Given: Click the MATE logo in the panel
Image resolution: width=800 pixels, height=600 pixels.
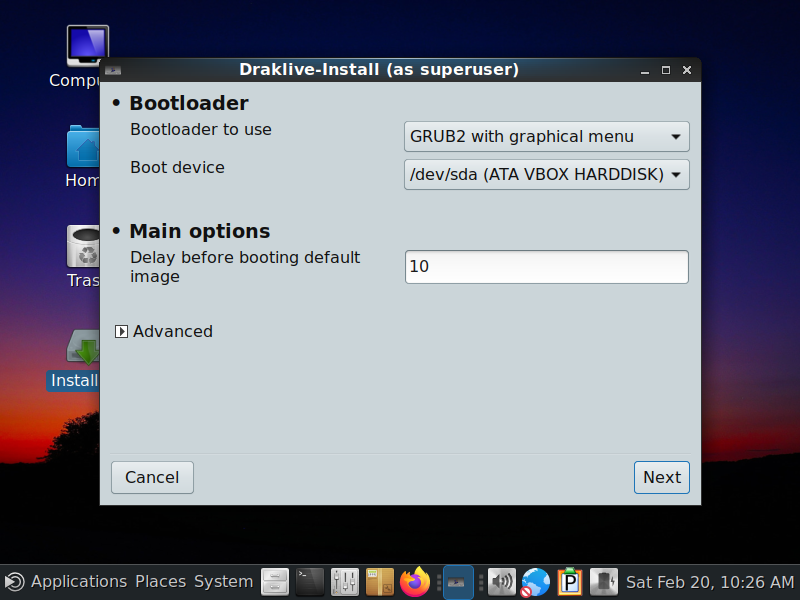Looking at the screenshot, I should 14,582.
